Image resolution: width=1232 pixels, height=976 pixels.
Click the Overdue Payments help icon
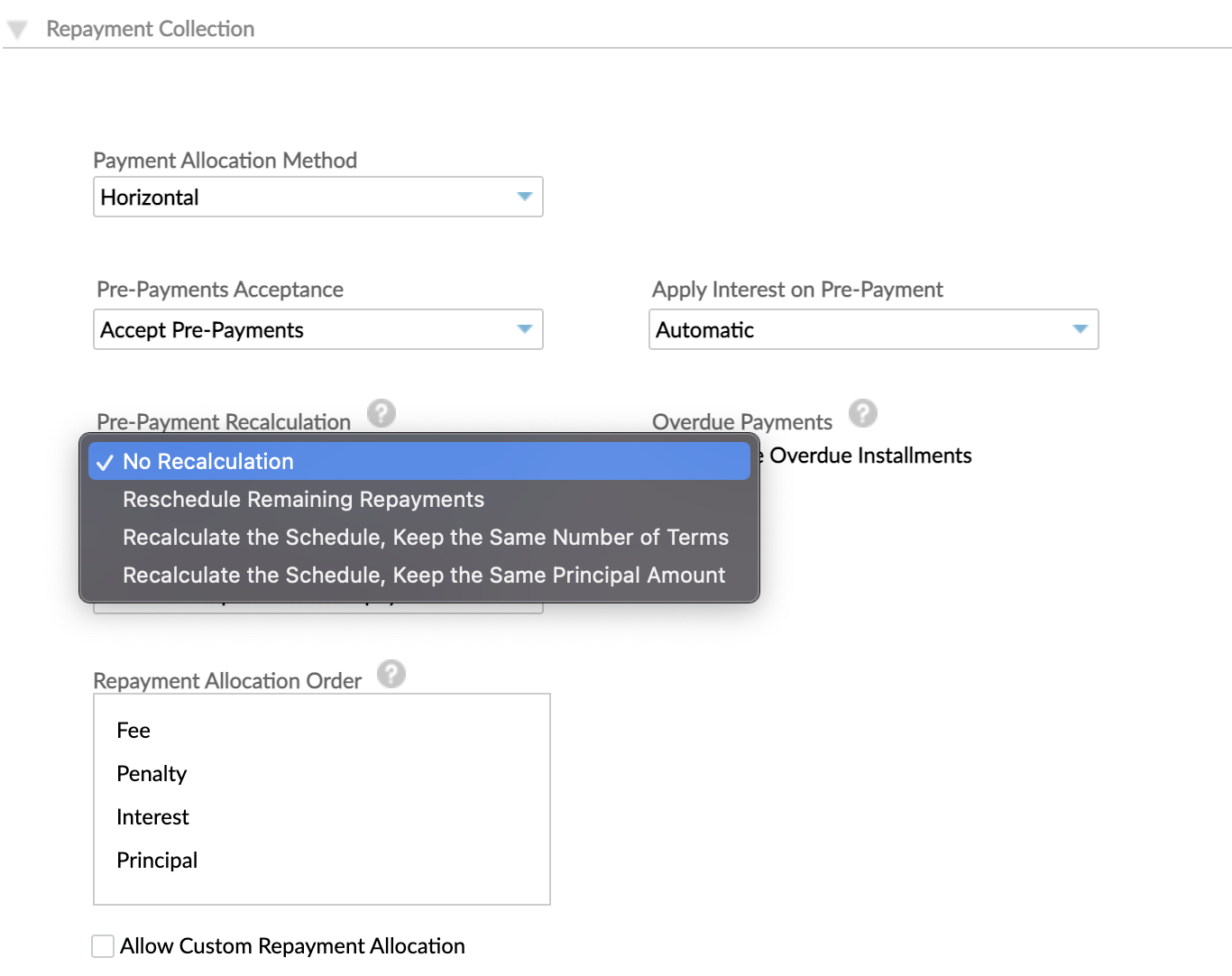pyautogui.click(x=863, y=413)
